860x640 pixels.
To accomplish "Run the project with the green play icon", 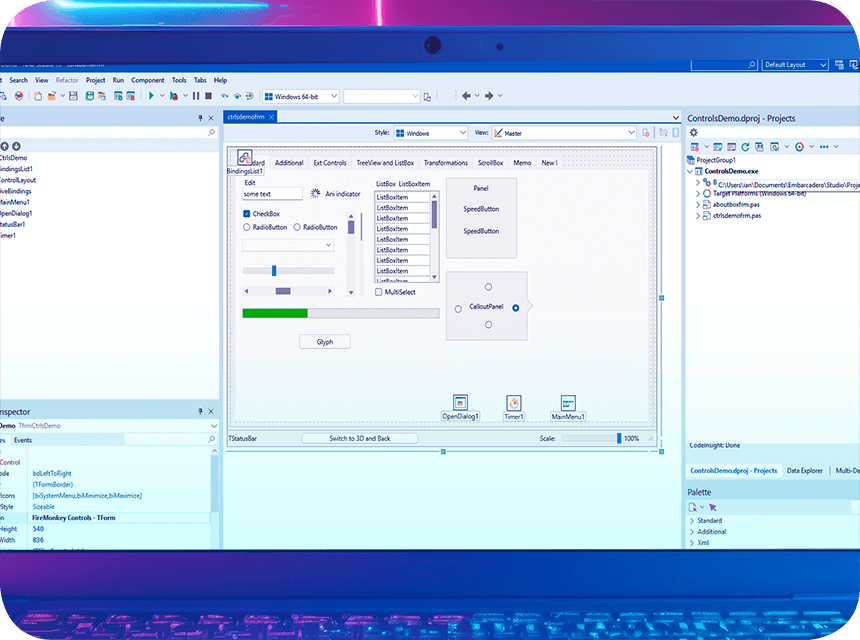I will (151, 96).
